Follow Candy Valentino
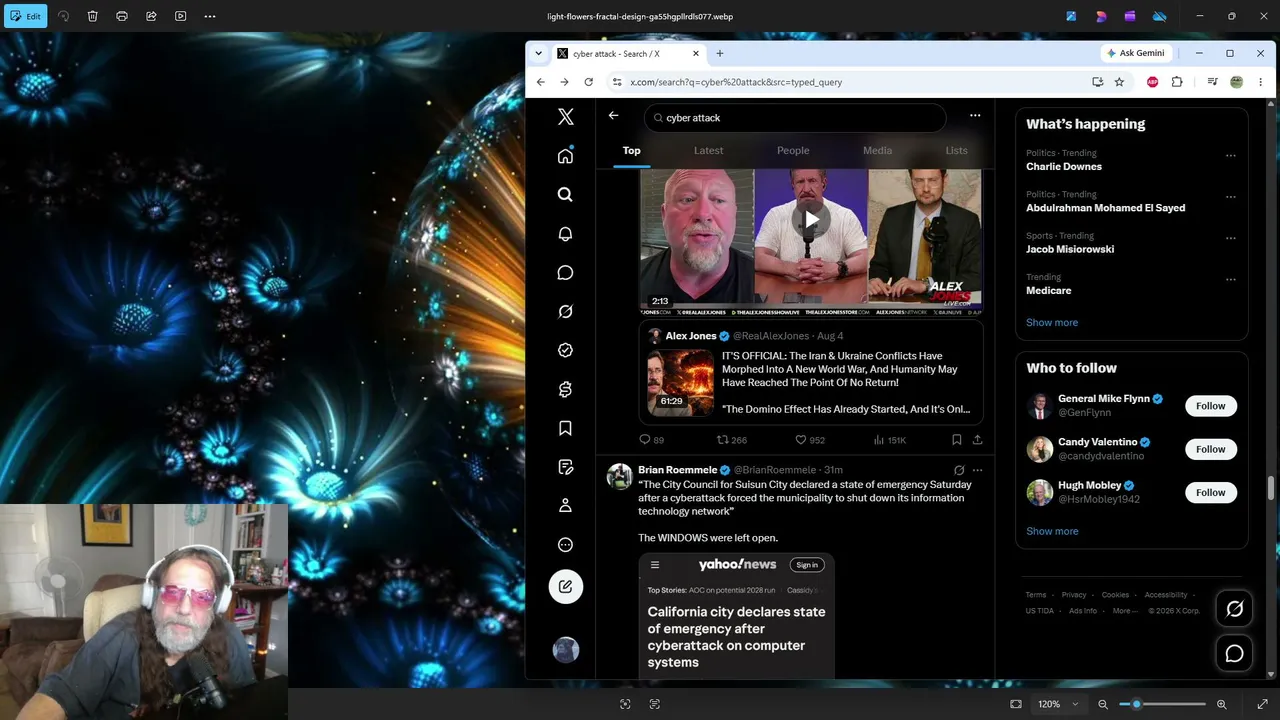 [x=1211, y=449]
